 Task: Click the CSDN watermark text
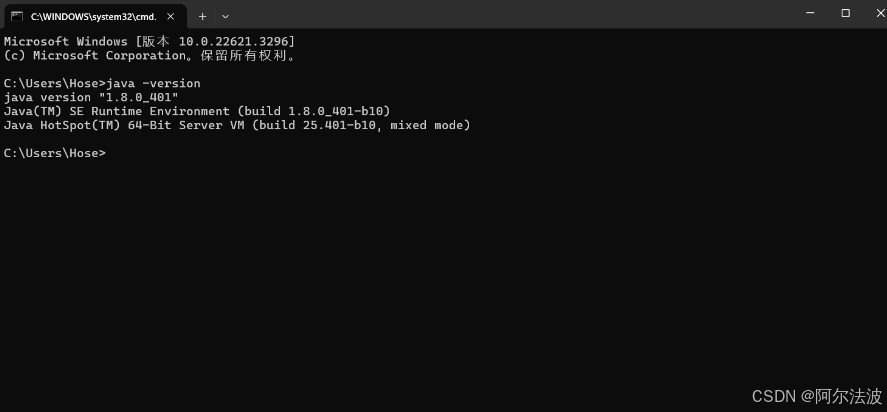pos(773,396)
